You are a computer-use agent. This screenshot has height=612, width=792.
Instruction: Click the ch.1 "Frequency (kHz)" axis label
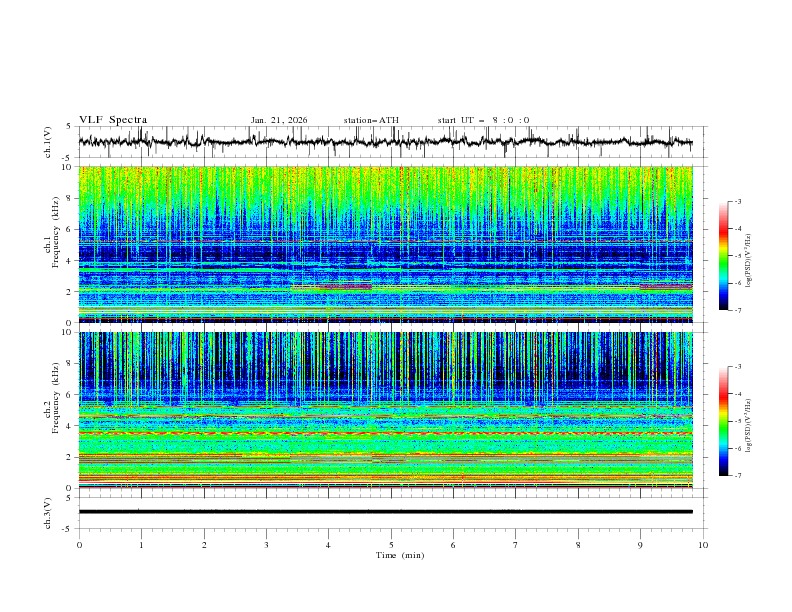[56, 233]
